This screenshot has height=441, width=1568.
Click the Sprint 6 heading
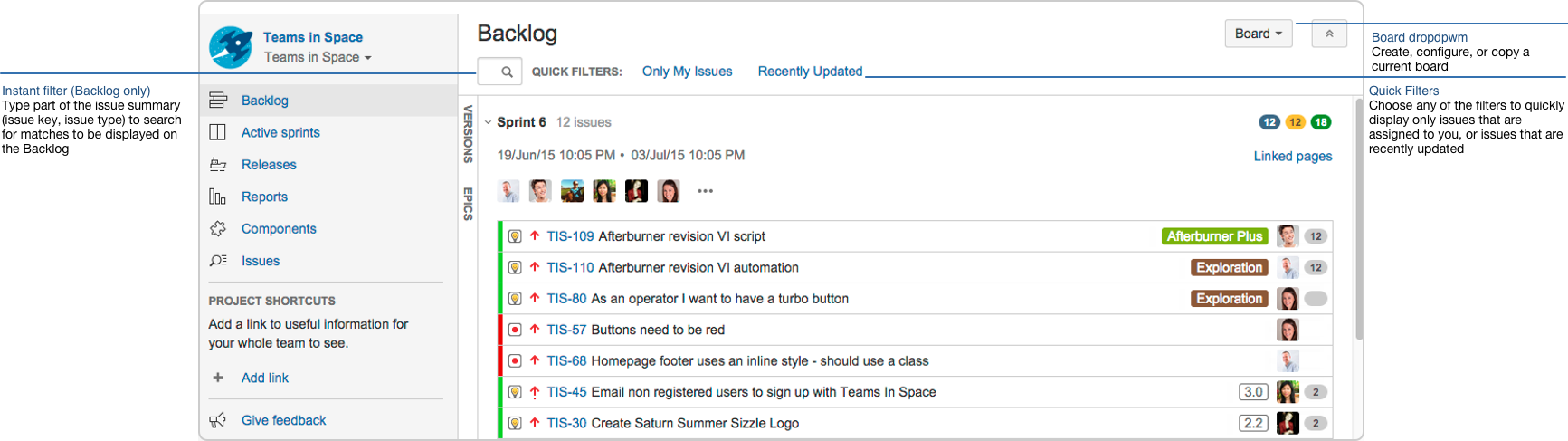point(522,122)
